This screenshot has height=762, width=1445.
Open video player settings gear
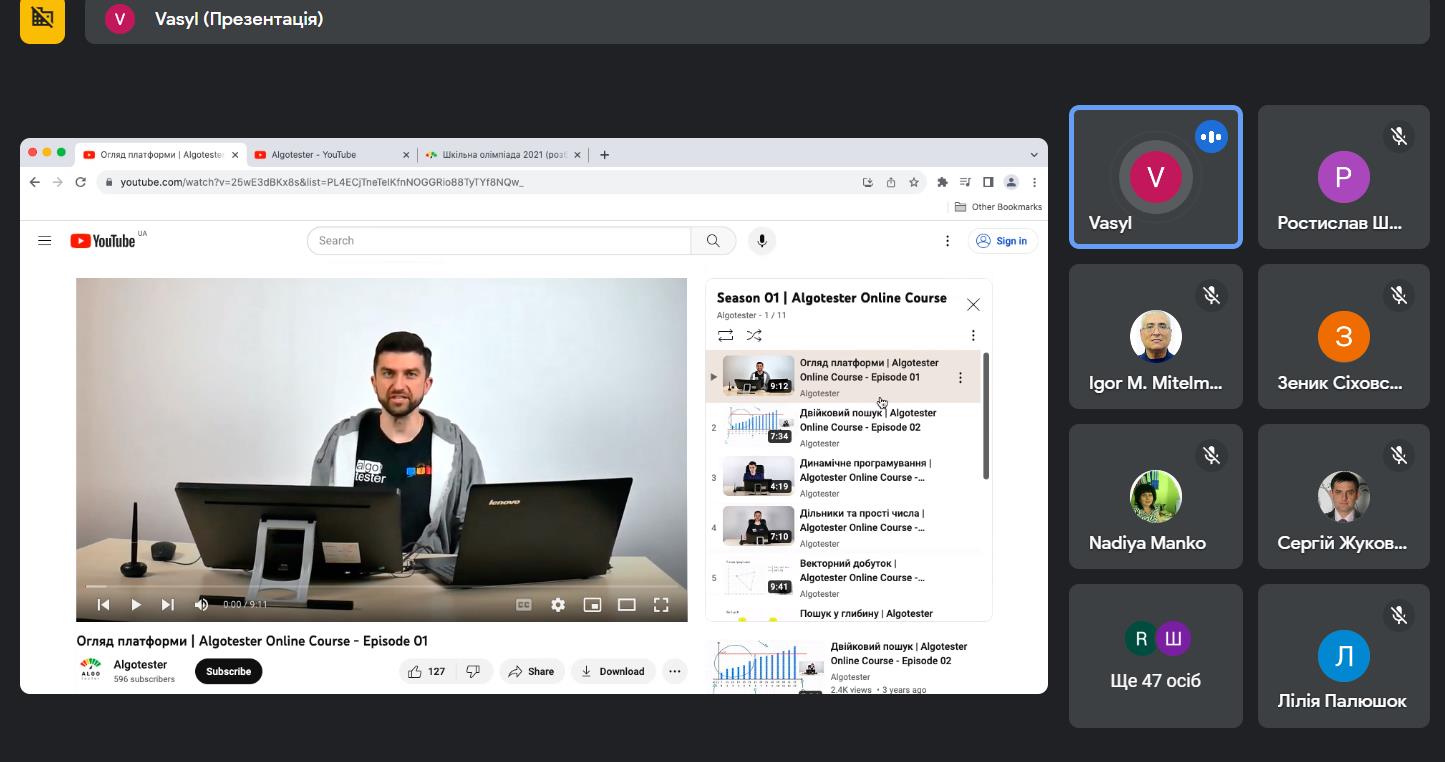click(558, 605)
